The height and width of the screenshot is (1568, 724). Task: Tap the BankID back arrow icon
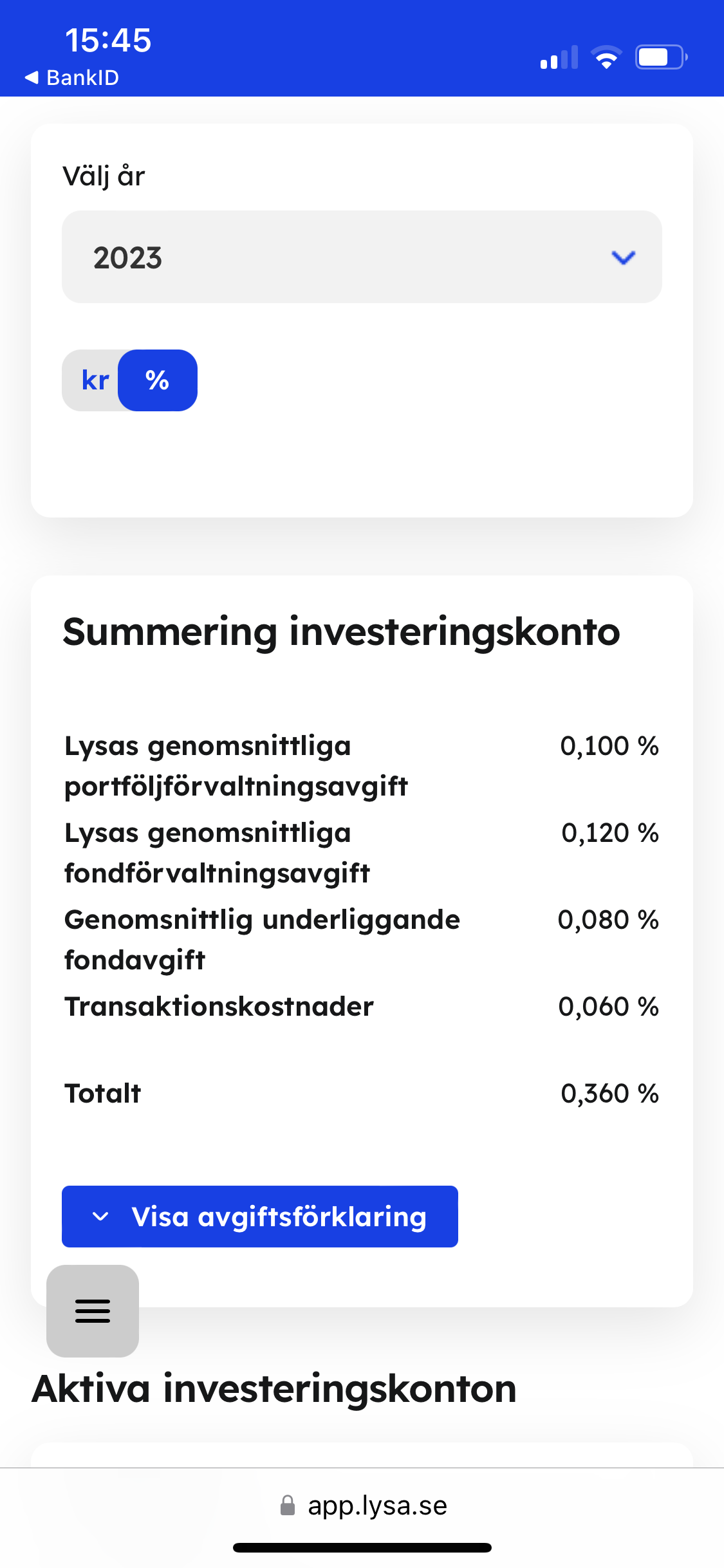tap(32, 78)
